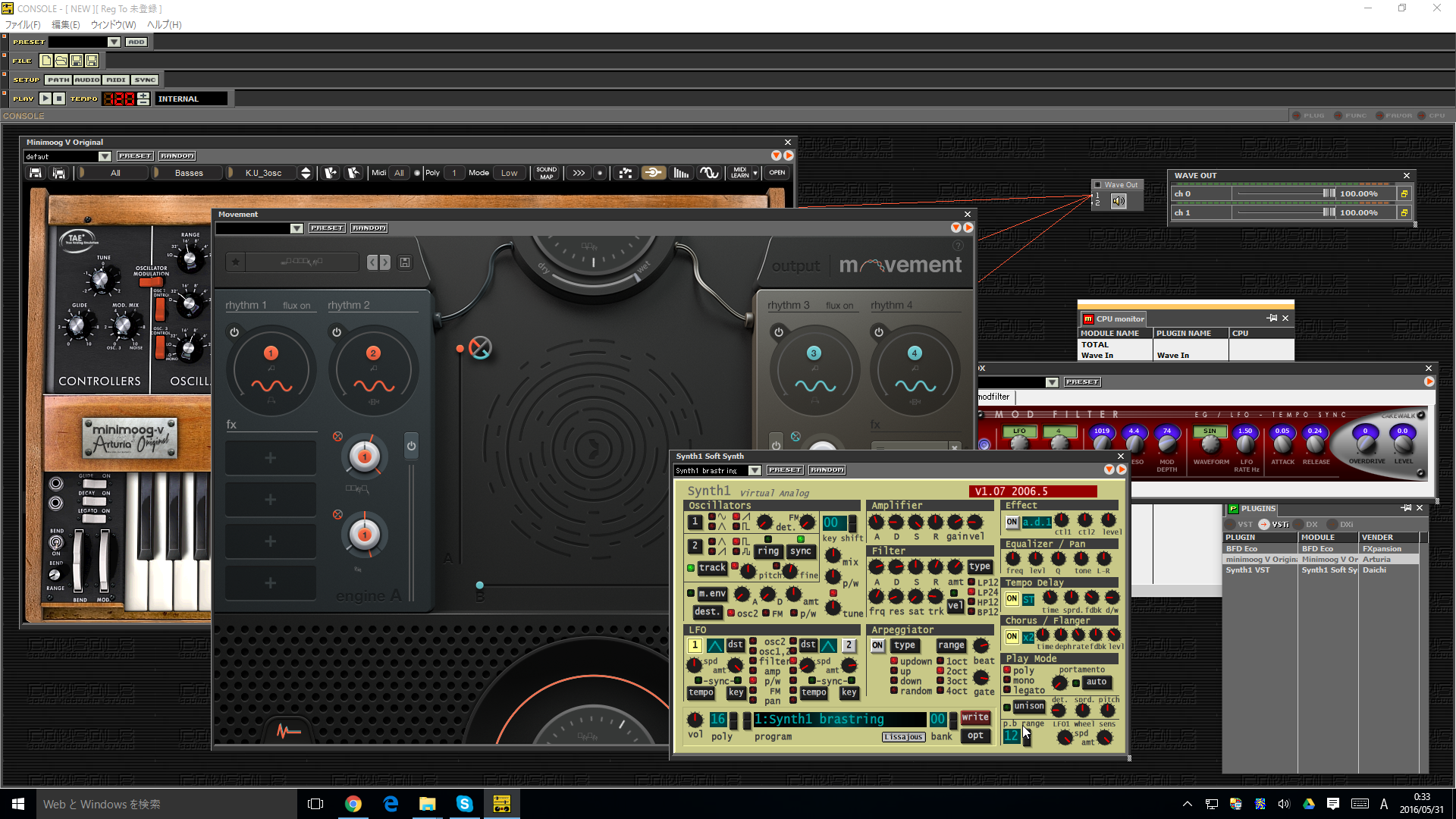Open the ファイル(F) menu
The image size is (1456, 819).
tap(23, 24)
